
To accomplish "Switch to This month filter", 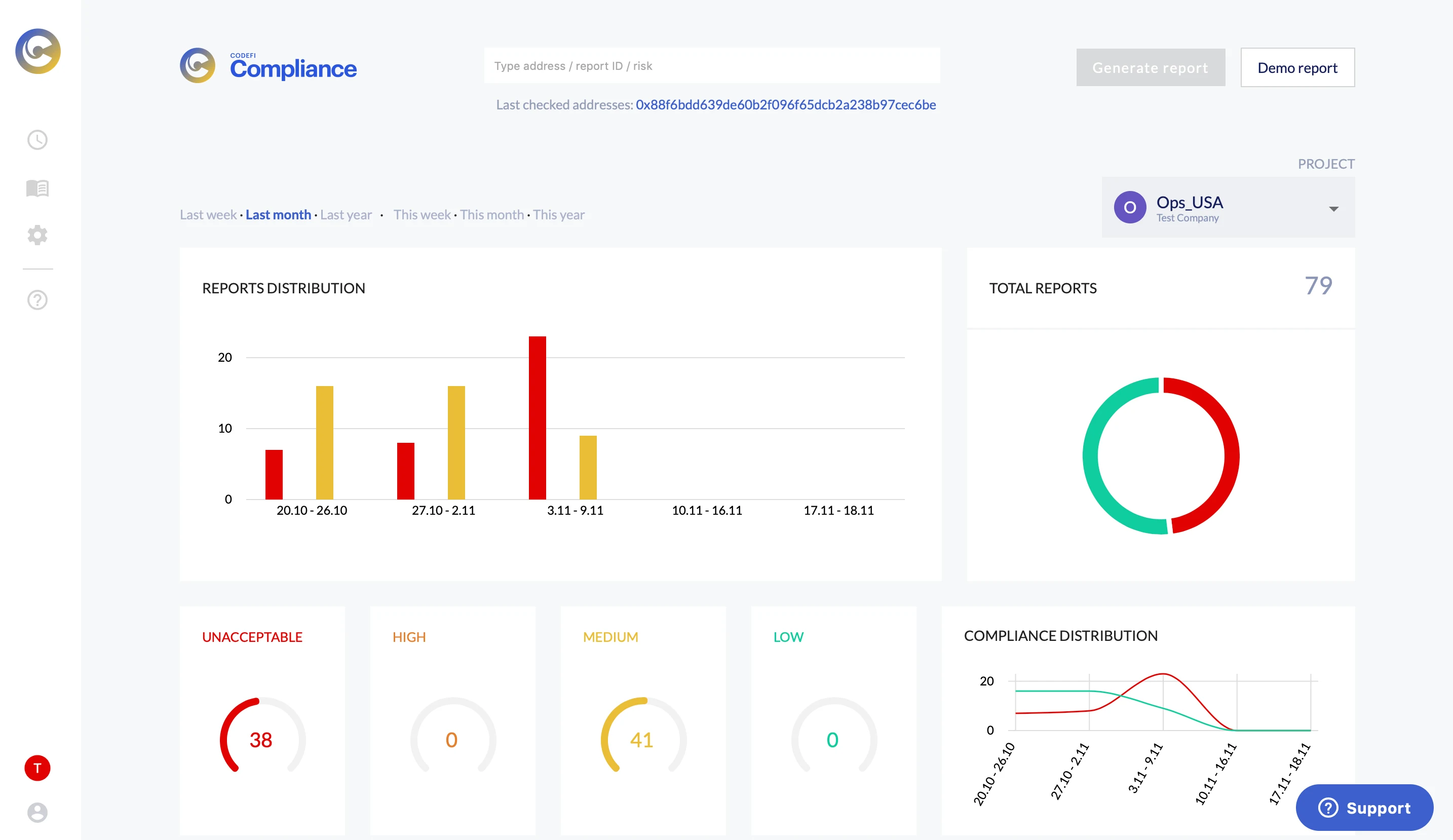I will [492, 215].
